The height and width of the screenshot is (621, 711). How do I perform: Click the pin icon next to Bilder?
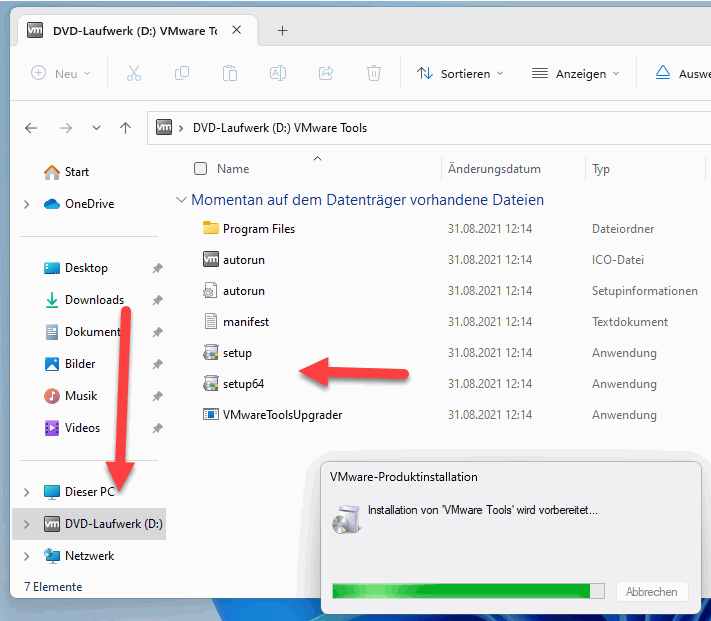[x=157, y=364]
